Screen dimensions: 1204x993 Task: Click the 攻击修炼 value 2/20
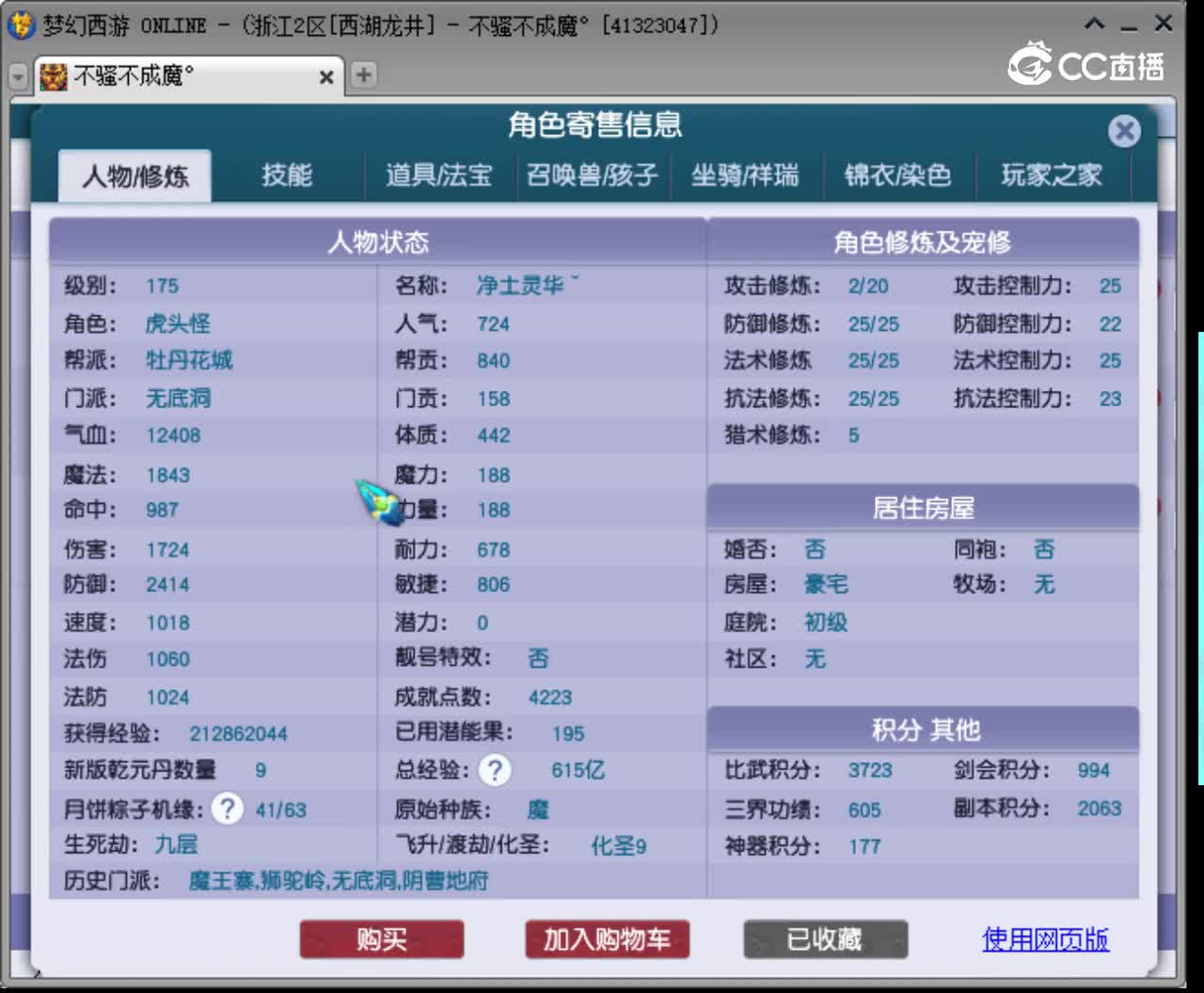tap(867, 286)
